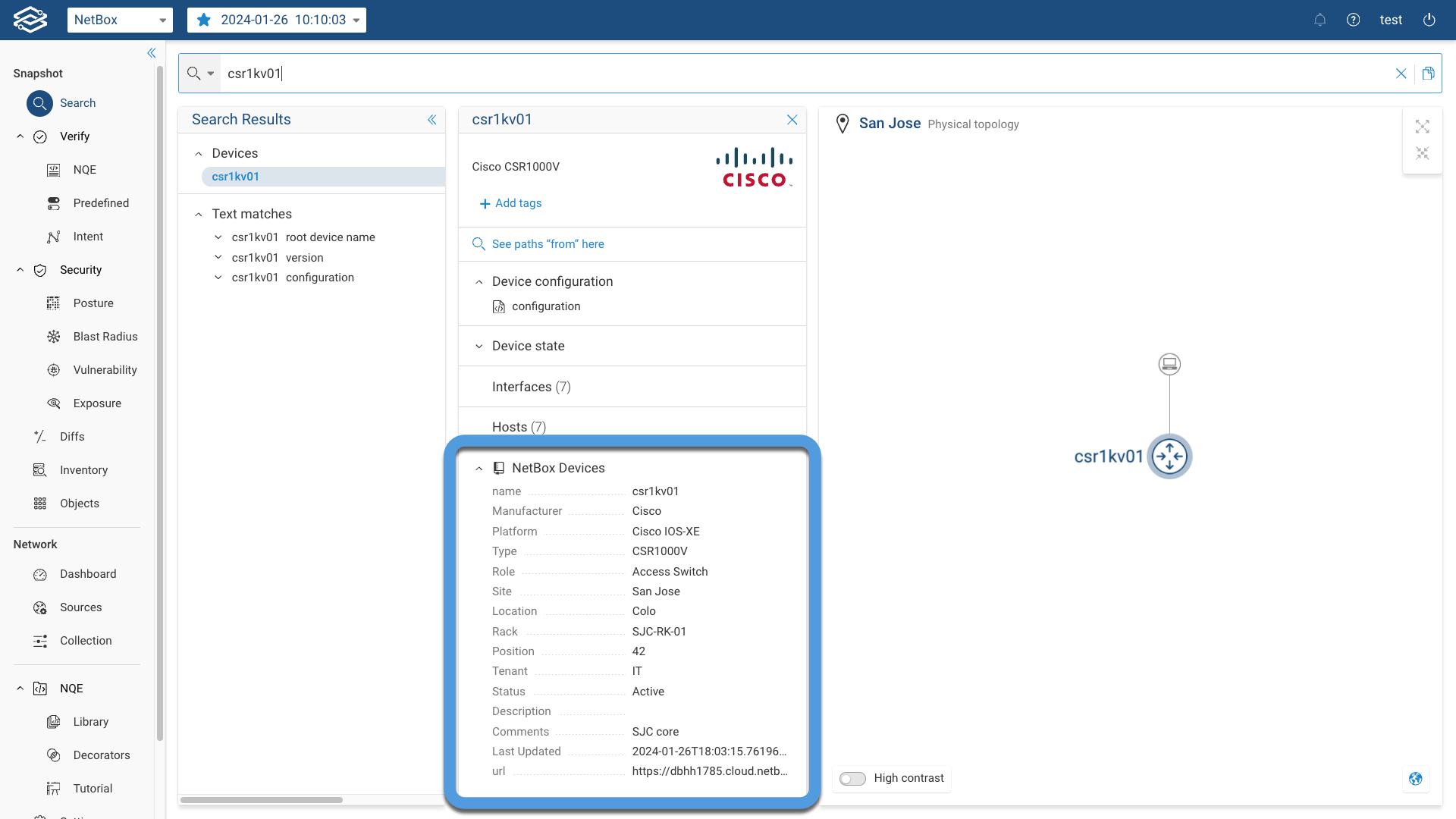This screenshot has height=819, width=1456.
Task: Select the Security shield icon
Action: 40,269
